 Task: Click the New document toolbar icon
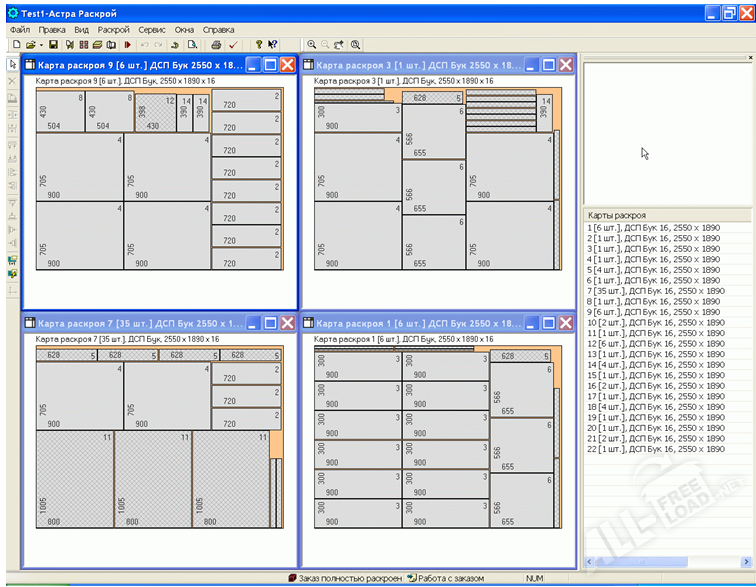pyautogui.click(x=17, y=45)
